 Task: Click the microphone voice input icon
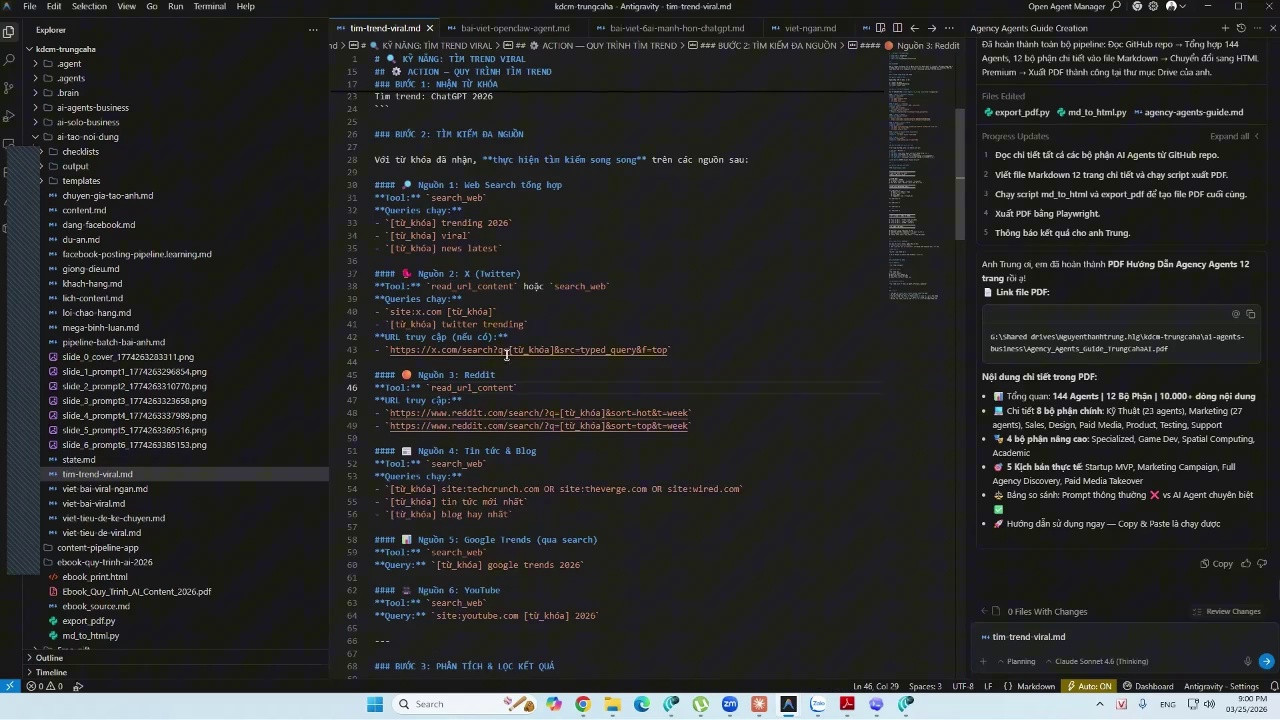coord(1247,661)
